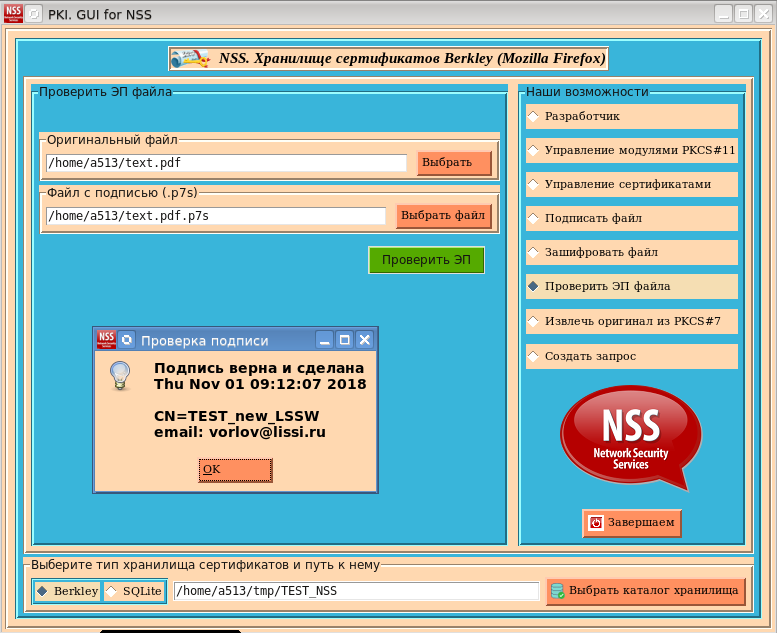This screenshot has width=777, height=633.
Task: Click the NSS Network Security Services logo
Action: click(631, 438)
